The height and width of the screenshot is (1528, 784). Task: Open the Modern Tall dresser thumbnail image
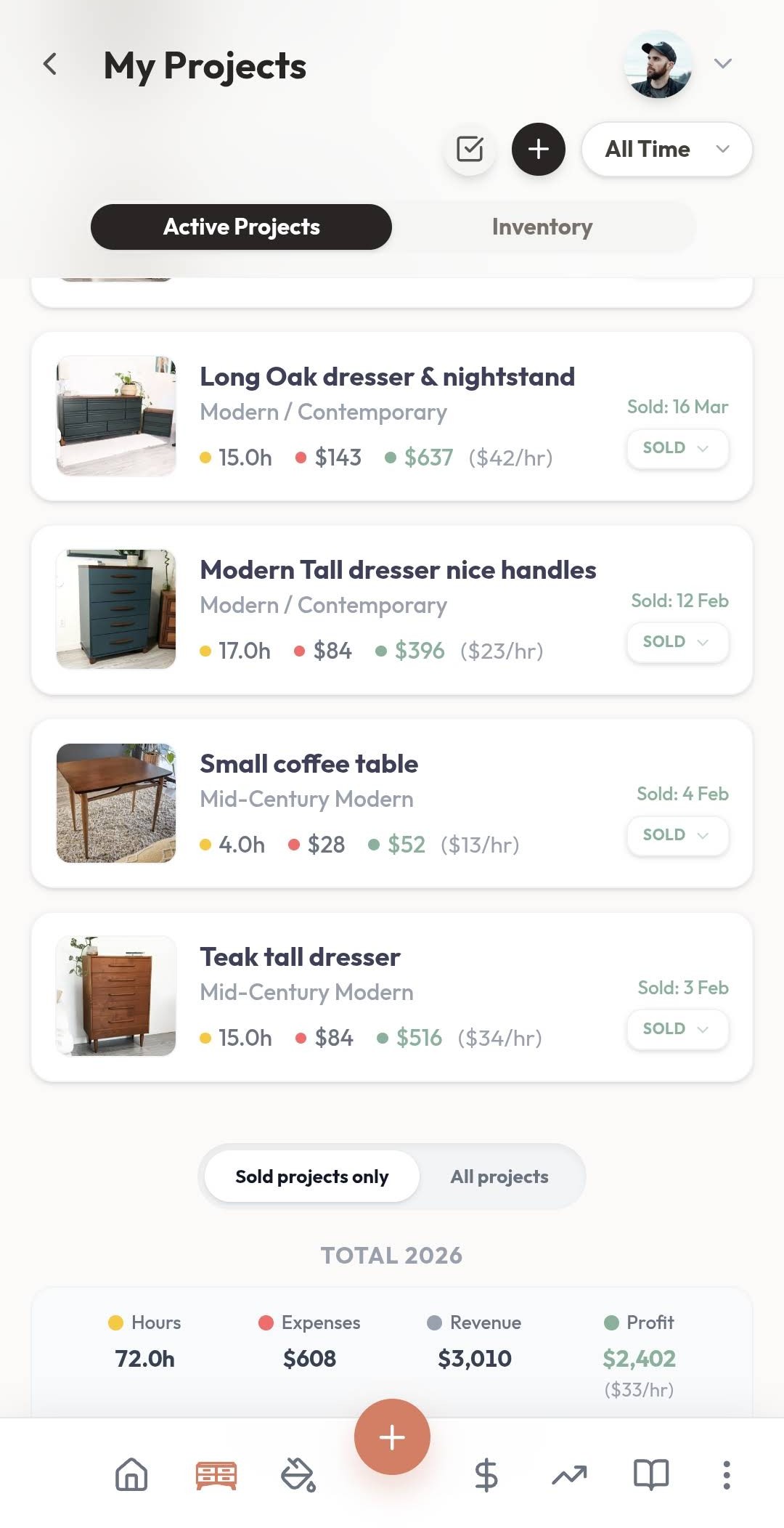click(x=116, y=609)
